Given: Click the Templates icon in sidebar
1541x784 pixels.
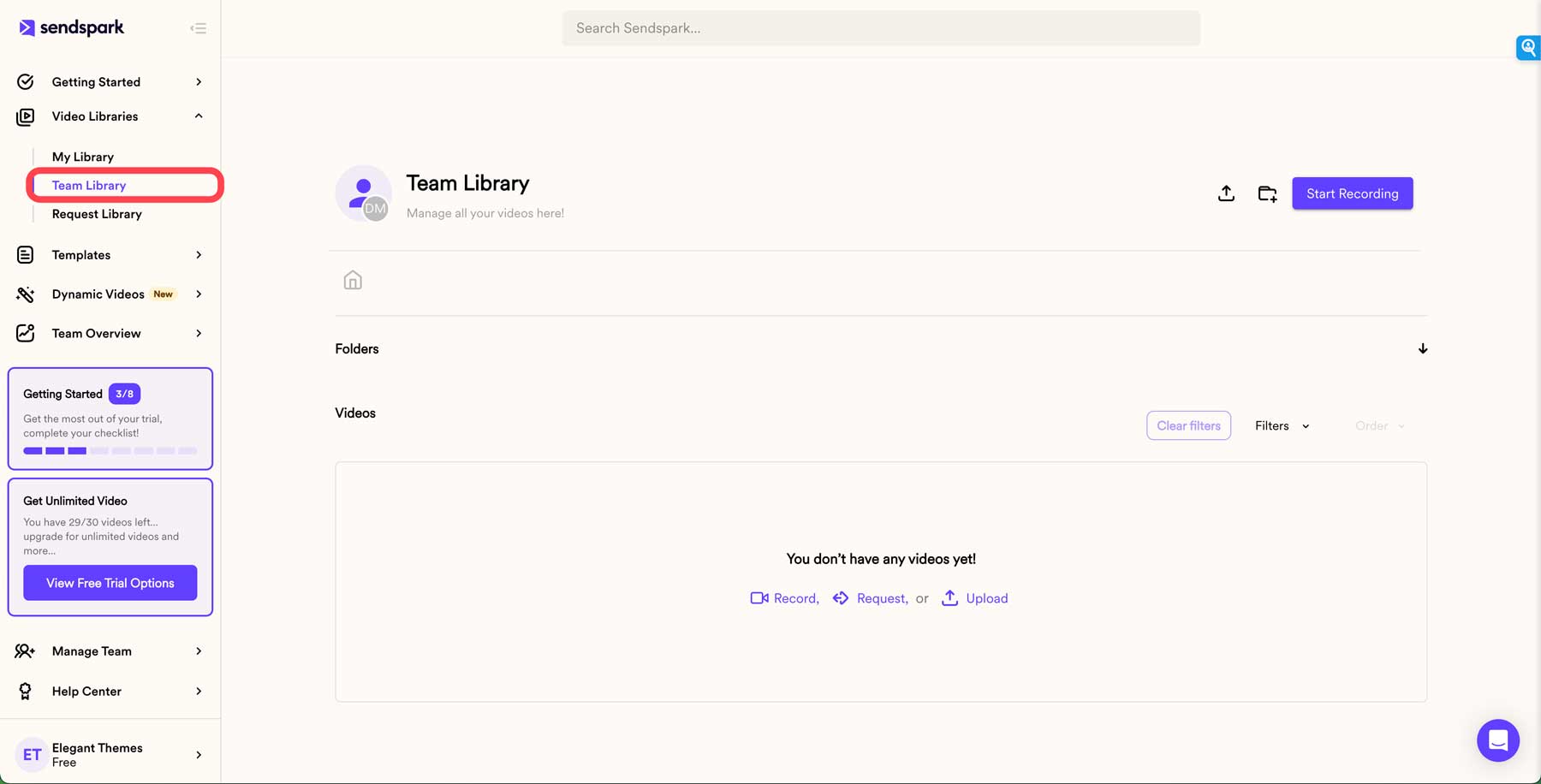Looking at the screenshot, I should click(25, 254).
